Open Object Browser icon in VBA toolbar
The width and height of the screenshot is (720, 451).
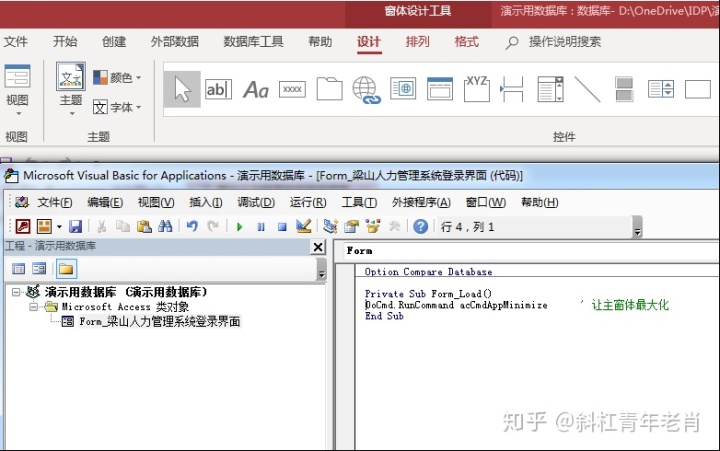point(373,226)
